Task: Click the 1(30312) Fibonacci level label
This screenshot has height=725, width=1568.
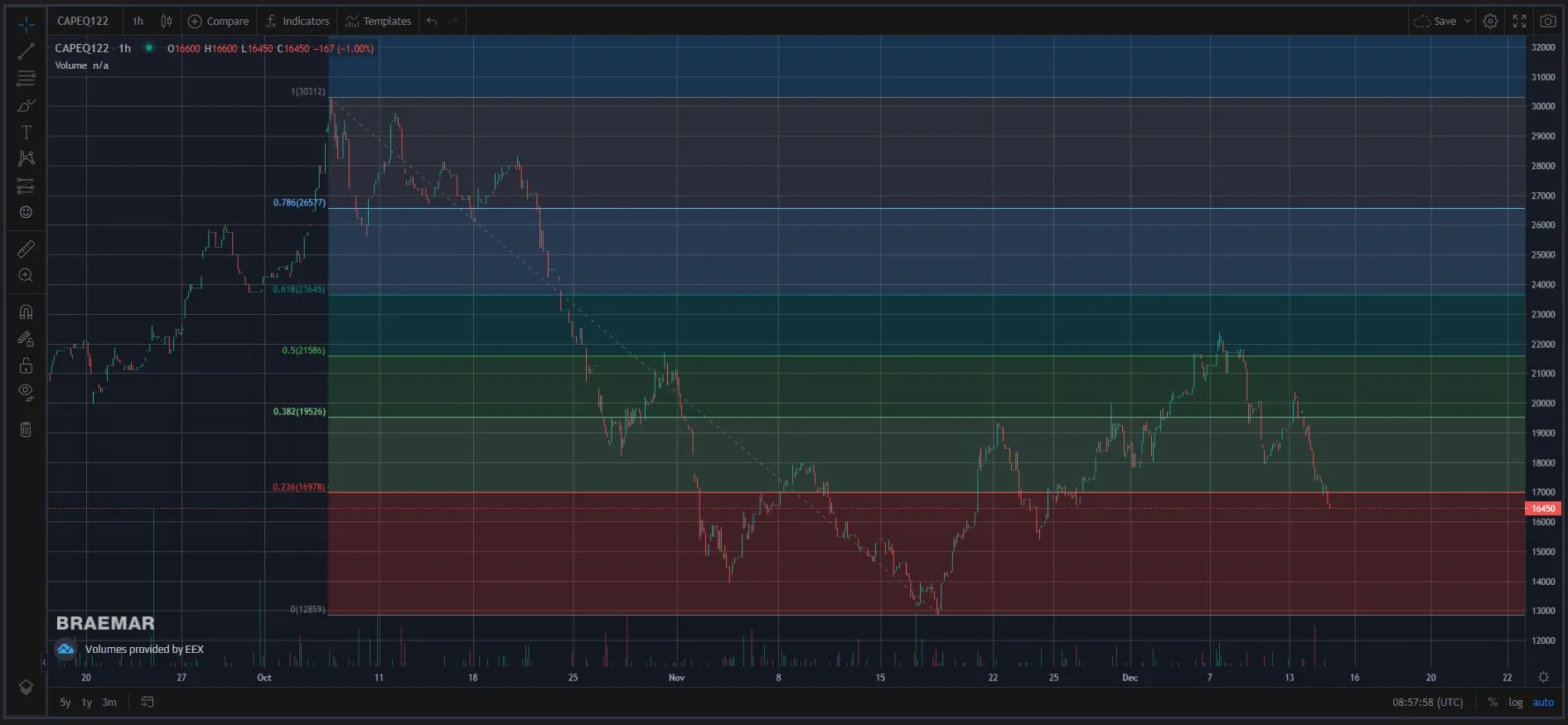Action: [308, 91]
